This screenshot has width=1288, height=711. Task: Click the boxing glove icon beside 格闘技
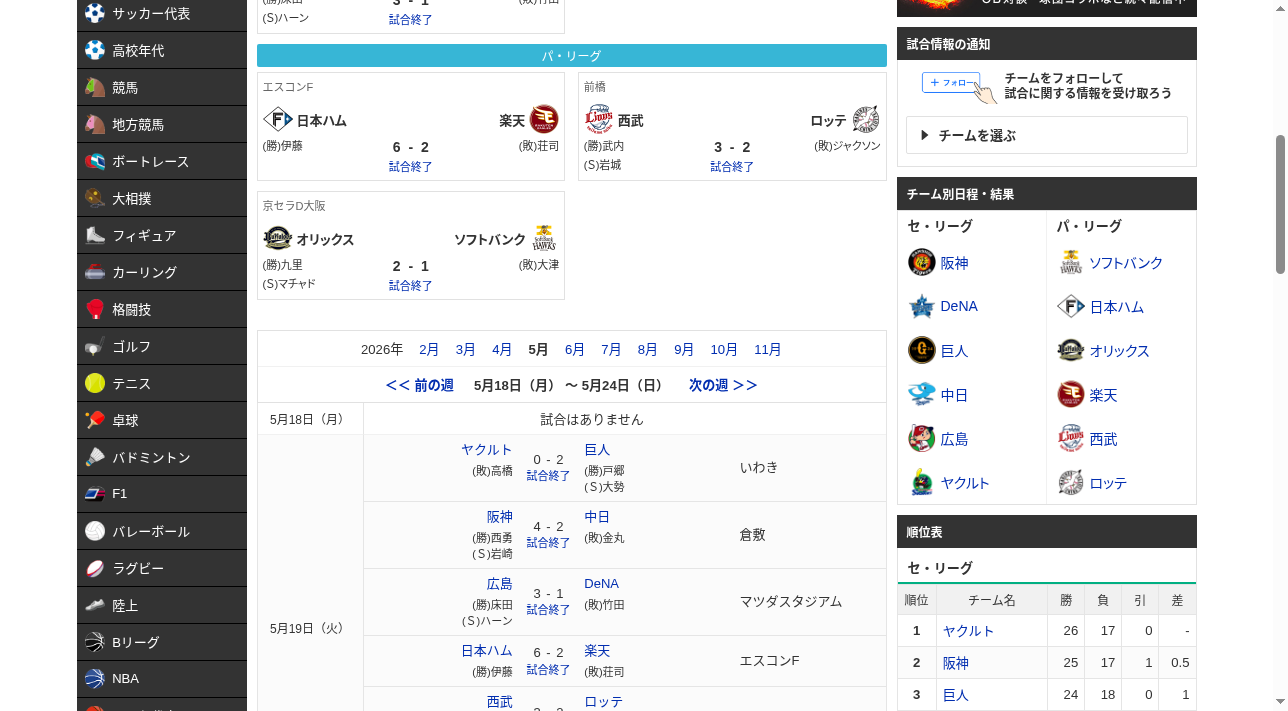95,309
